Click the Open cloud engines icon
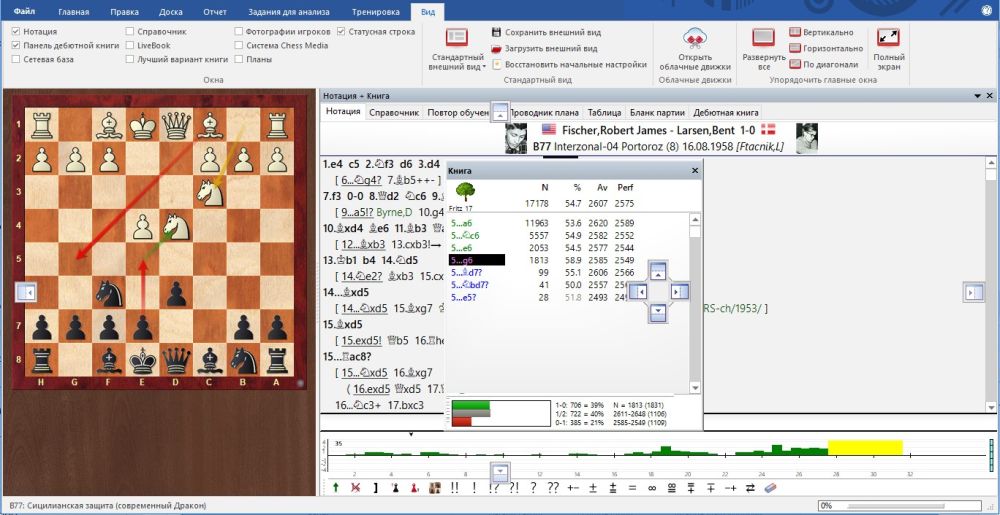The width and height of the screenshot is (1000, 515). coord(695,40)
